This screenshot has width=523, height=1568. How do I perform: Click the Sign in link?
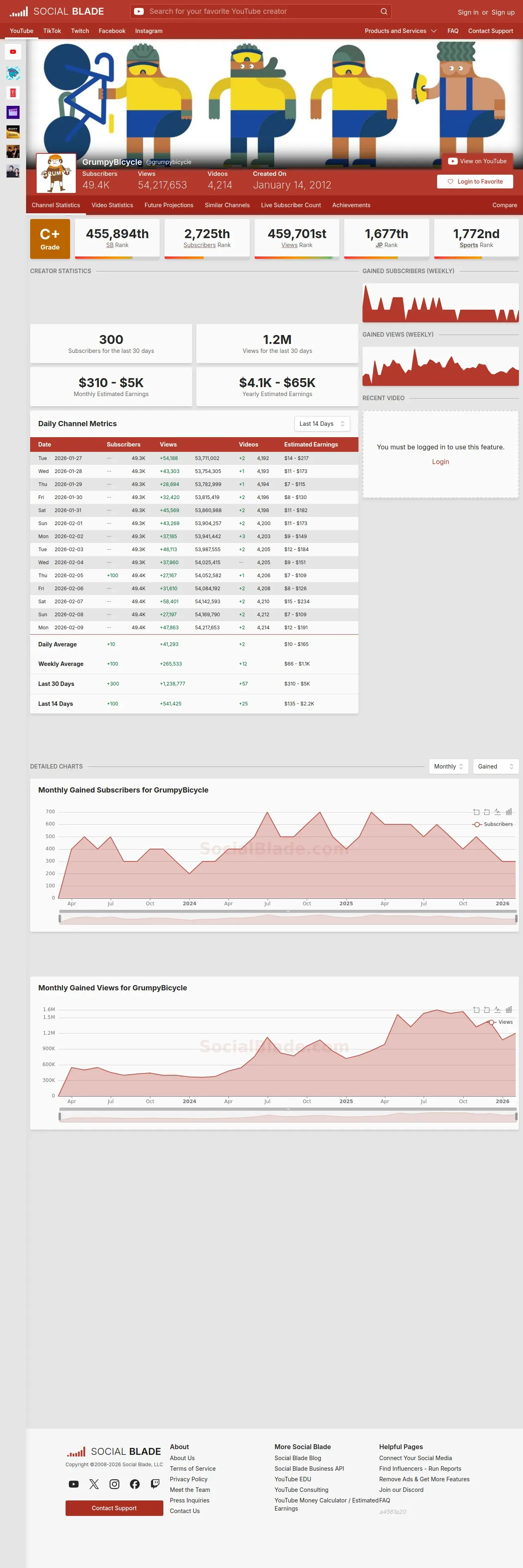coord(468,12)
